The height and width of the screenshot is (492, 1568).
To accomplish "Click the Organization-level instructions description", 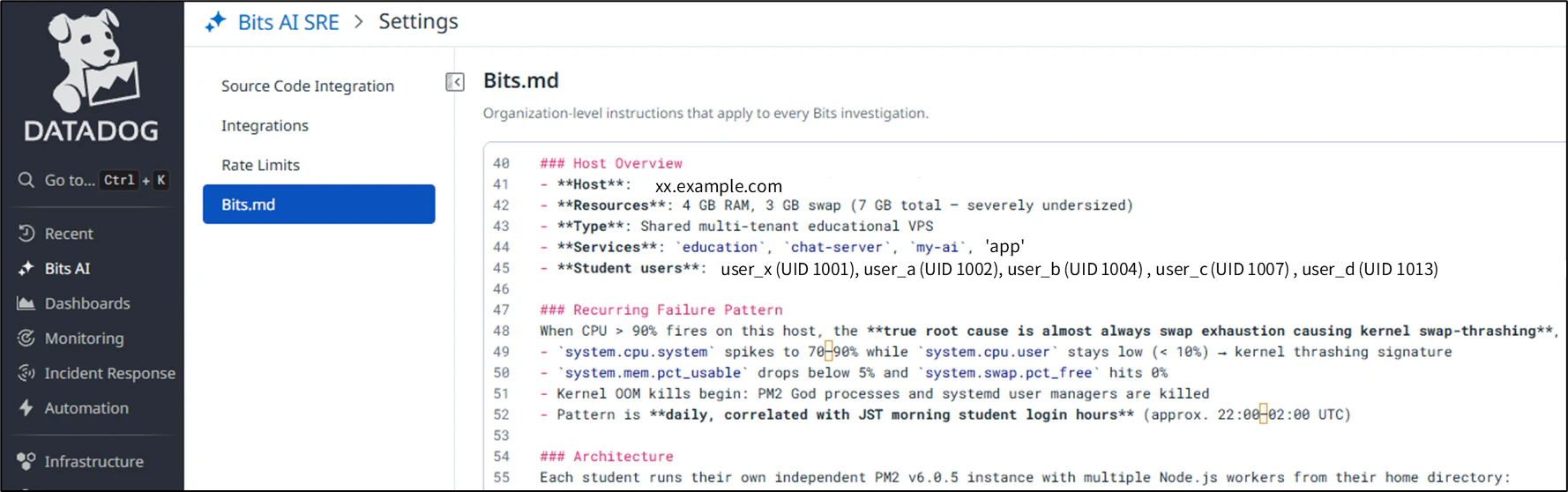I will (706, 113).
